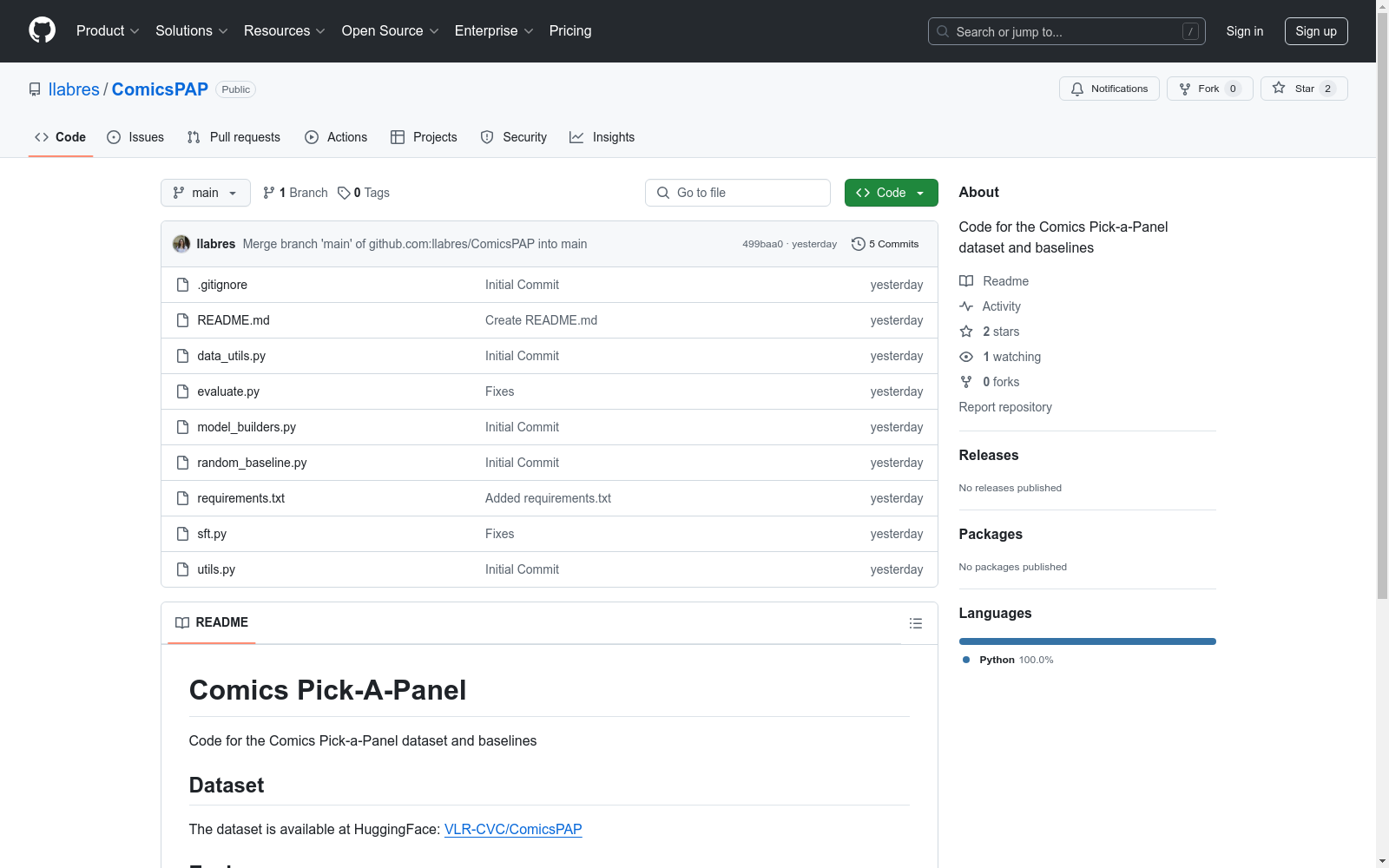The width and height of the screenshot is (1389, 868).
Task: Open the Python 100.0% language link
Action: [1008, 660]
